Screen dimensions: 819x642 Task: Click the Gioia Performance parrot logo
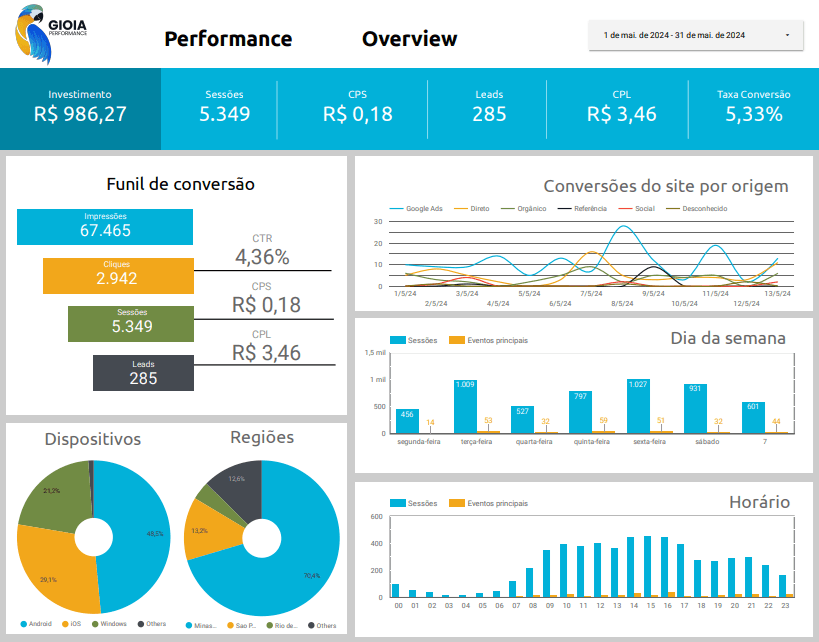(50, 36)
